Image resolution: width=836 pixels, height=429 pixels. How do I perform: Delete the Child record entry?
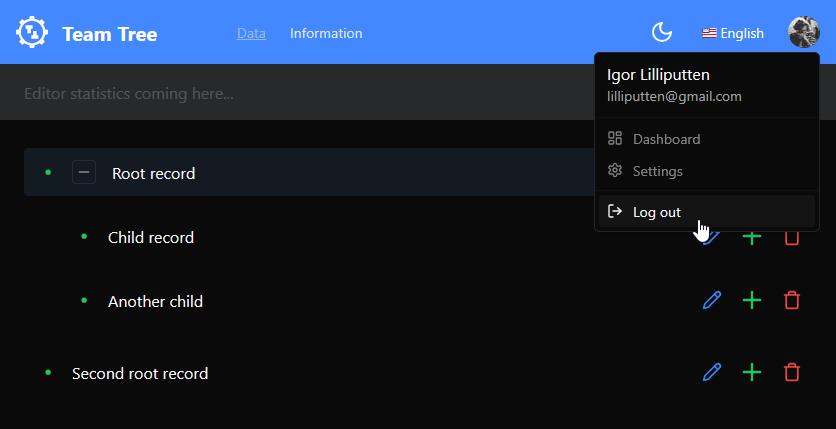tap(792, 238)
